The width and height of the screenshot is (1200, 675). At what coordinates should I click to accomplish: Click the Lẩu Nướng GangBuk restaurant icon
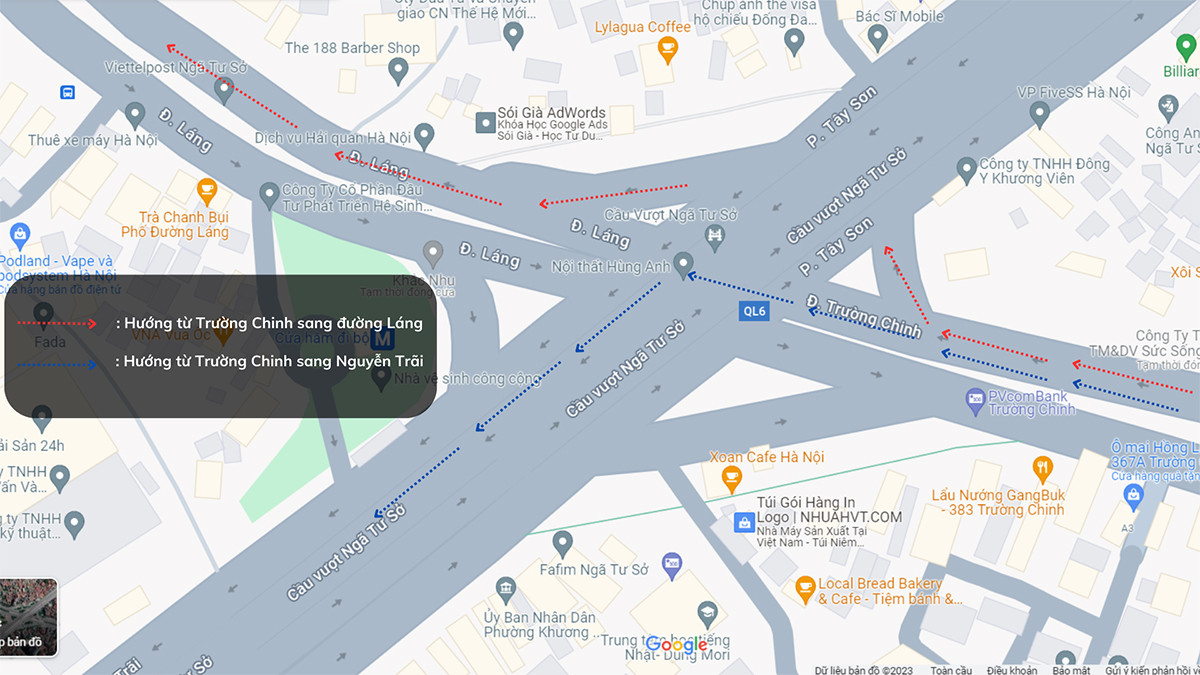click(x=1043, y=468)
